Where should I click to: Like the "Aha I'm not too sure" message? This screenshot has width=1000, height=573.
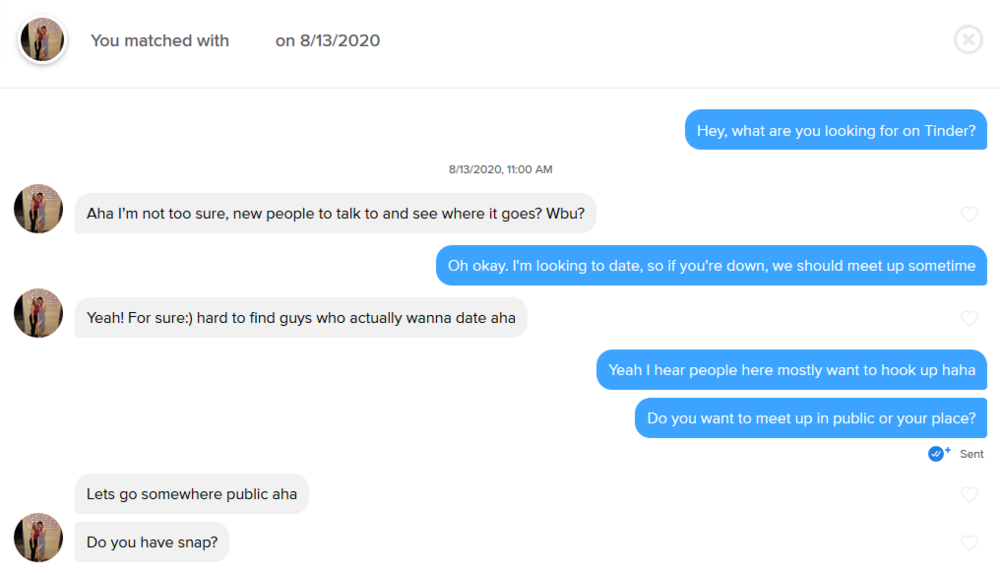(x=969, y=214)
